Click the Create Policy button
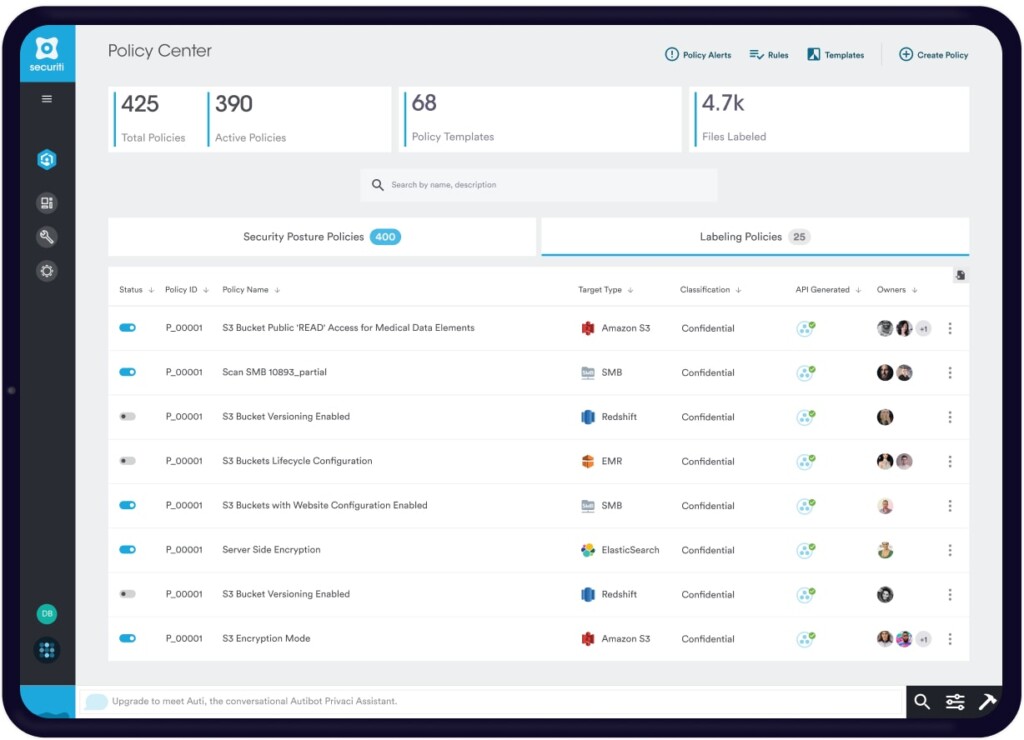Screen dimensions: 1024x740 point(933,55)
